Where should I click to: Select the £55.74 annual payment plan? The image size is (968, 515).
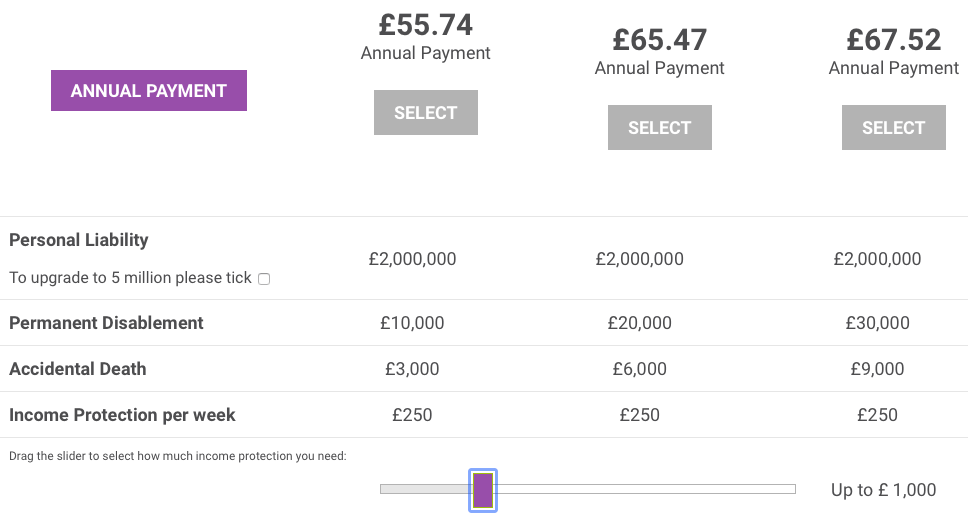[426, 112]
